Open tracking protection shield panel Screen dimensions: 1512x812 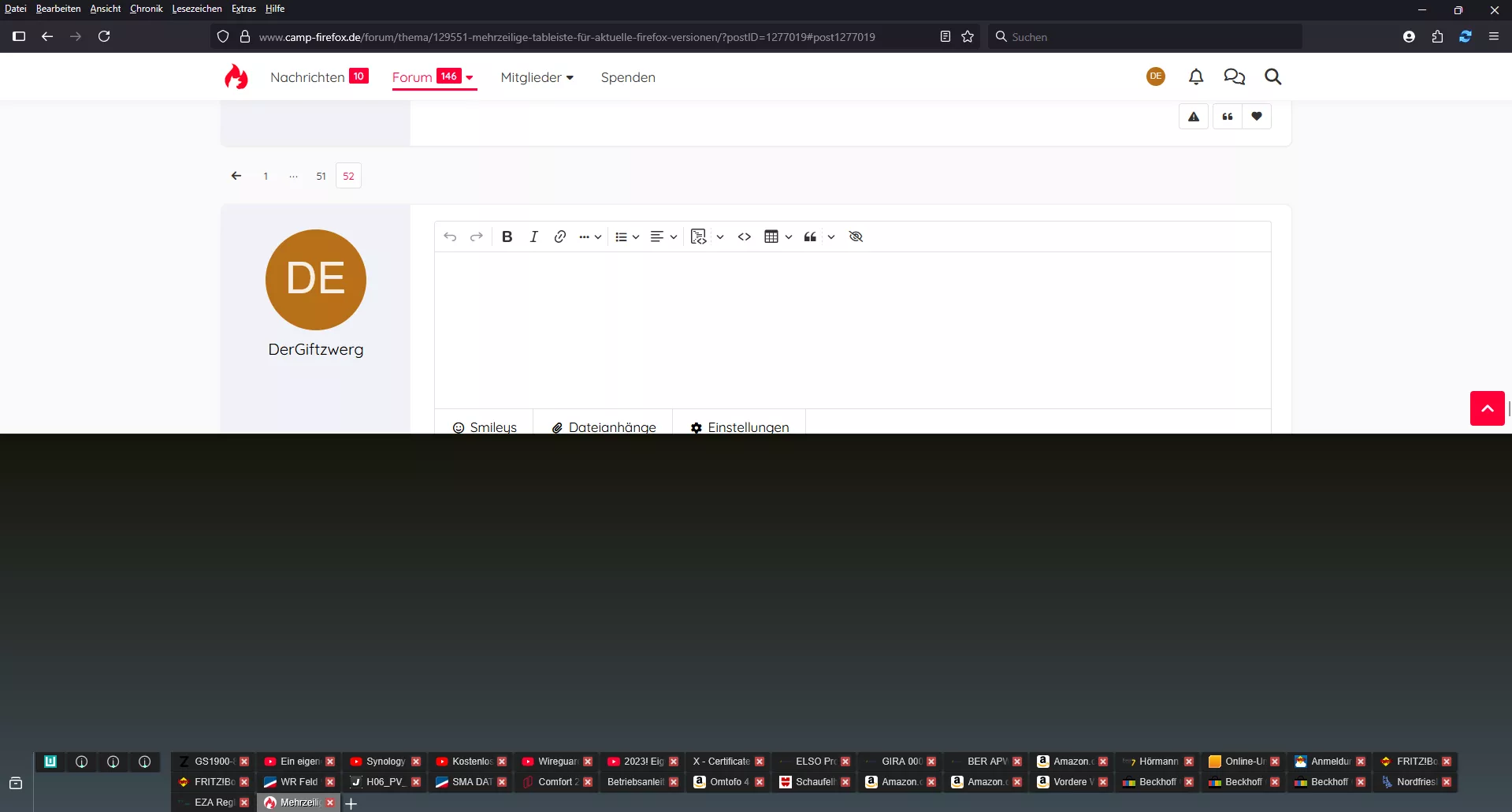[223, 36]
